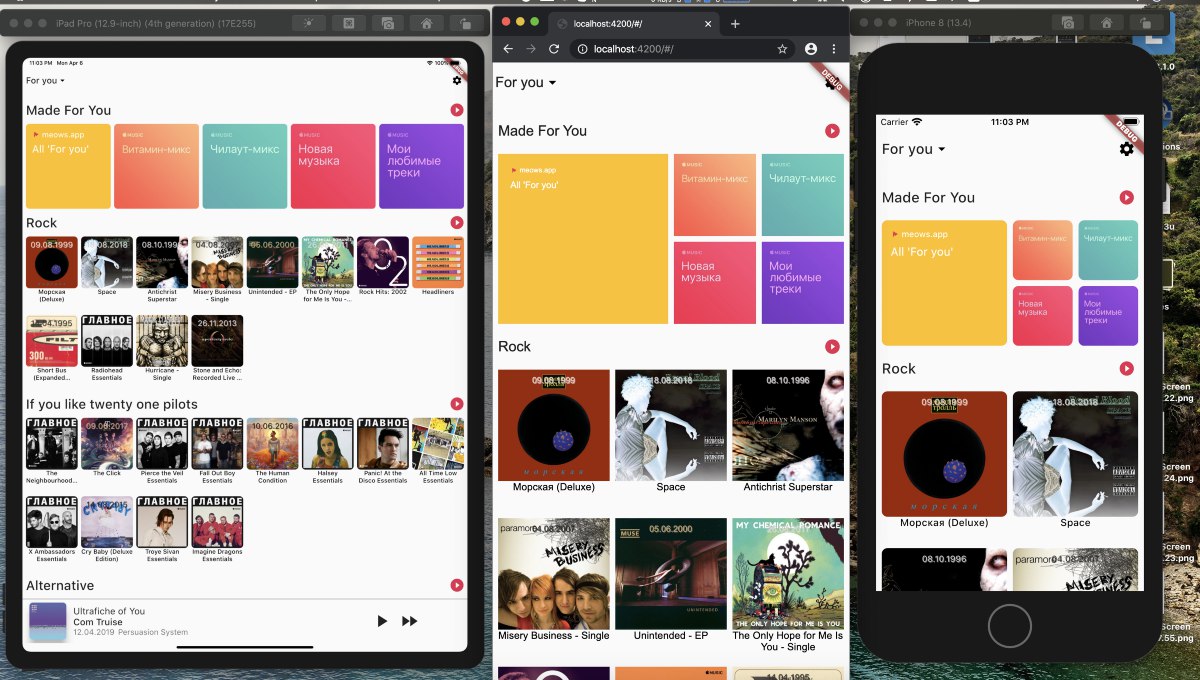Go Home in iPhone 8 simulator toolbar

pyautogui.click(x=1106, y=22)
